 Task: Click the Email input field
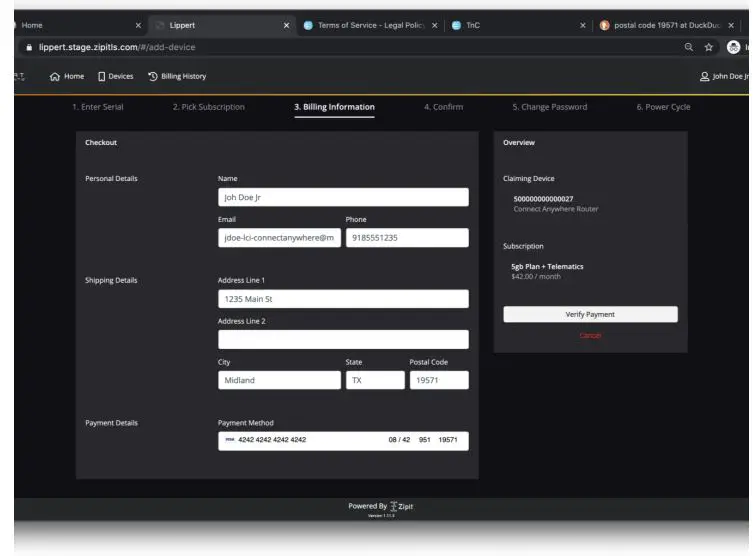[279, 238]
